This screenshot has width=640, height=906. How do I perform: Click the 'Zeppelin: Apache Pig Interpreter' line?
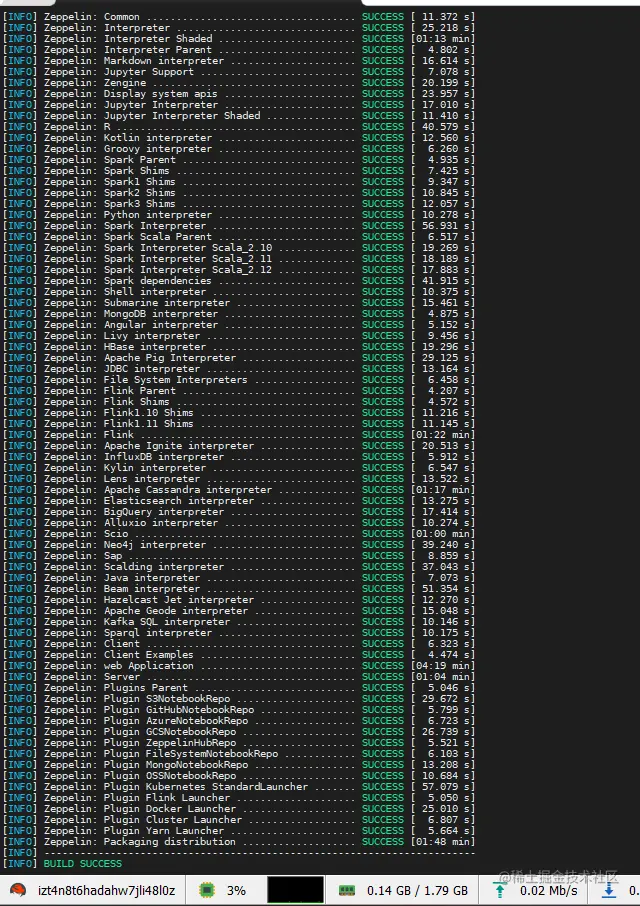[x=239, y=358]
